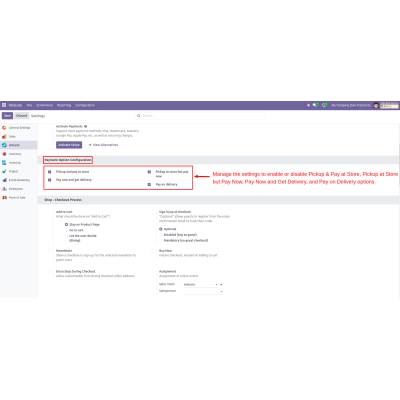Open the Configuration menu
The image size is (400, 400).
[85, 105]
